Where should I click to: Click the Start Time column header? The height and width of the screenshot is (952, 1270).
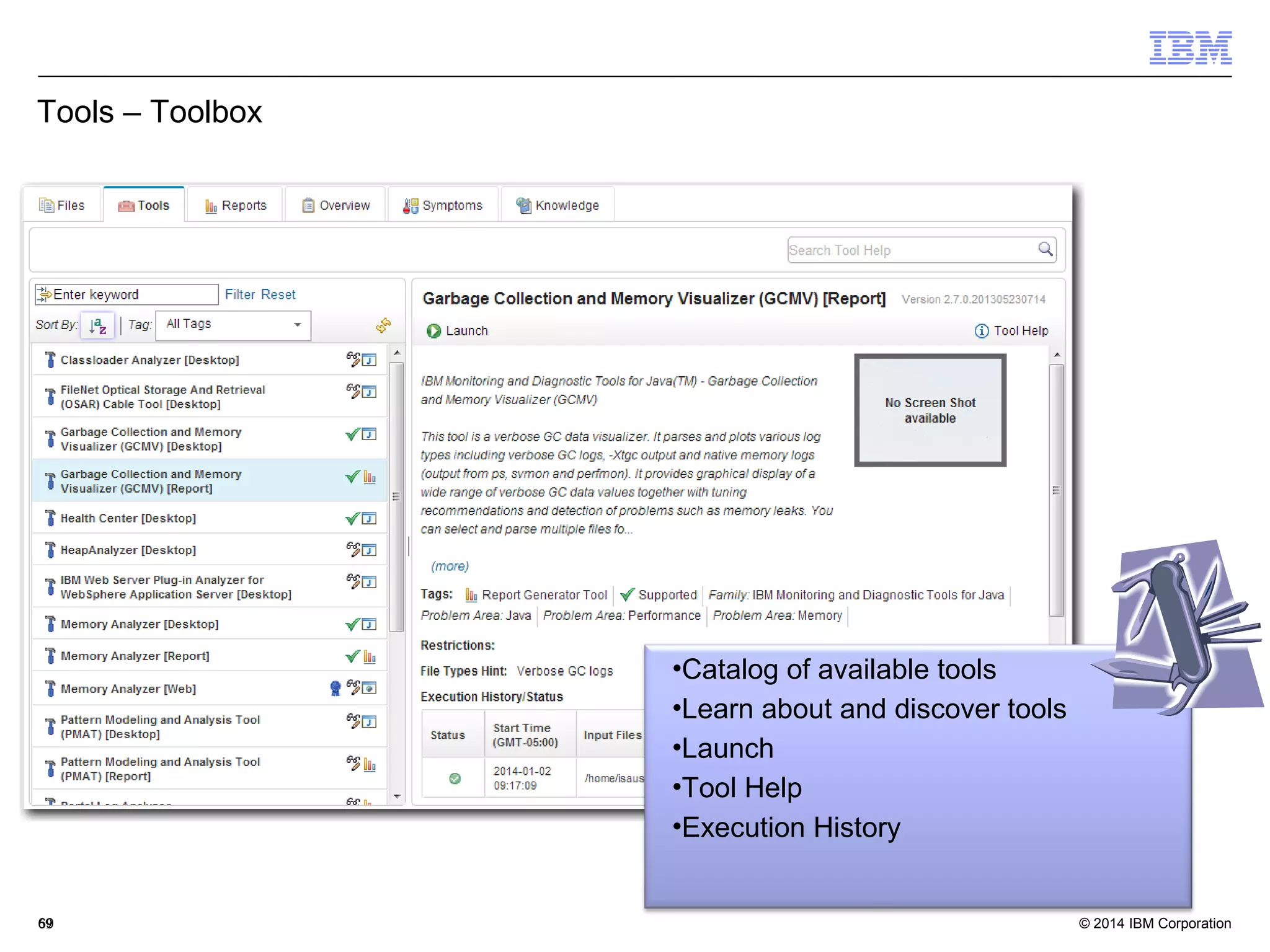pos(530,734)
